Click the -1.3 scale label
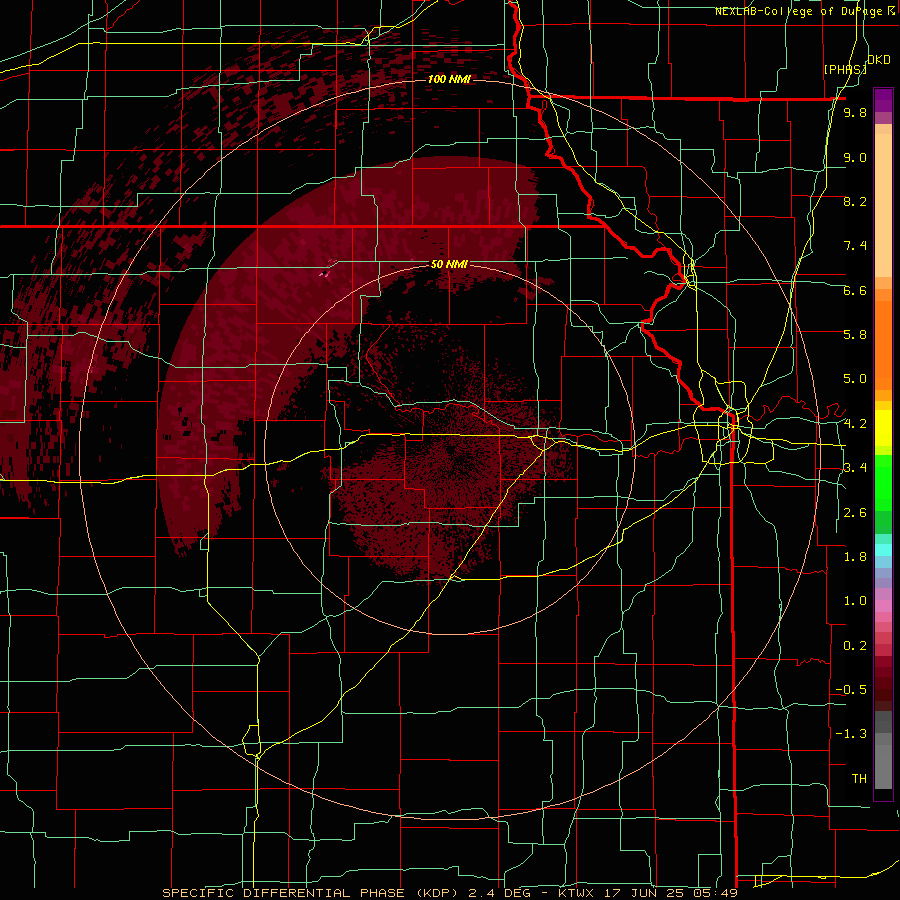The width and height of the screenshot is (900, 900). point(851,734)
